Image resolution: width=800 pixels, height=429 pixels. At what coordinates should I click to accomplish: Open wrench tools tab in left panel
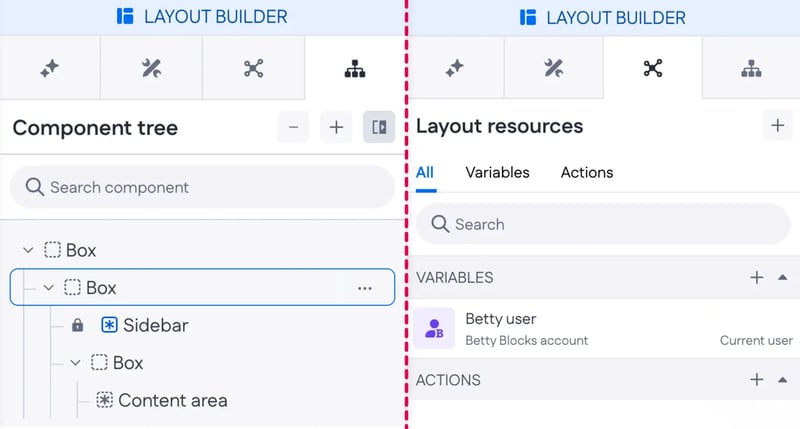point(151,68)
